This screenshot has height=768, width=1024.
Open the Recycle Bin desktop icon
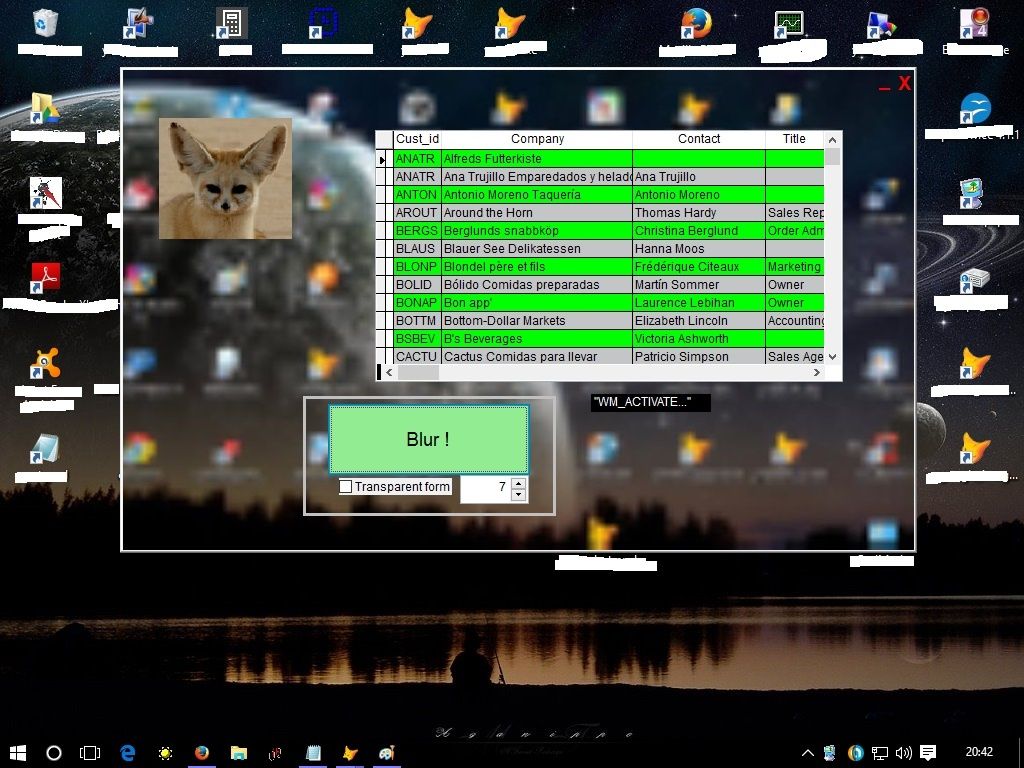(46, 23)
